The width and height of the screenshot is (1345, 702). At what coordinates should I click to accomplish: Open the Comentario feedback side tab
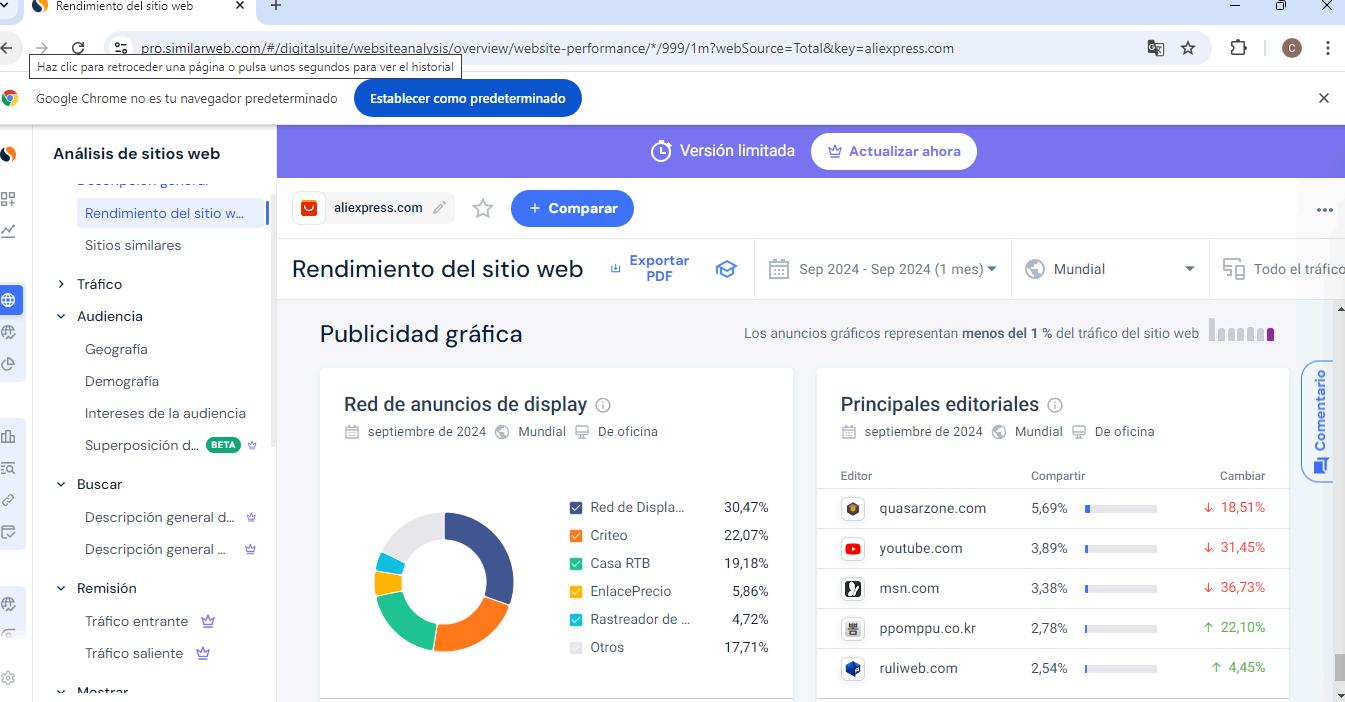1319,421
